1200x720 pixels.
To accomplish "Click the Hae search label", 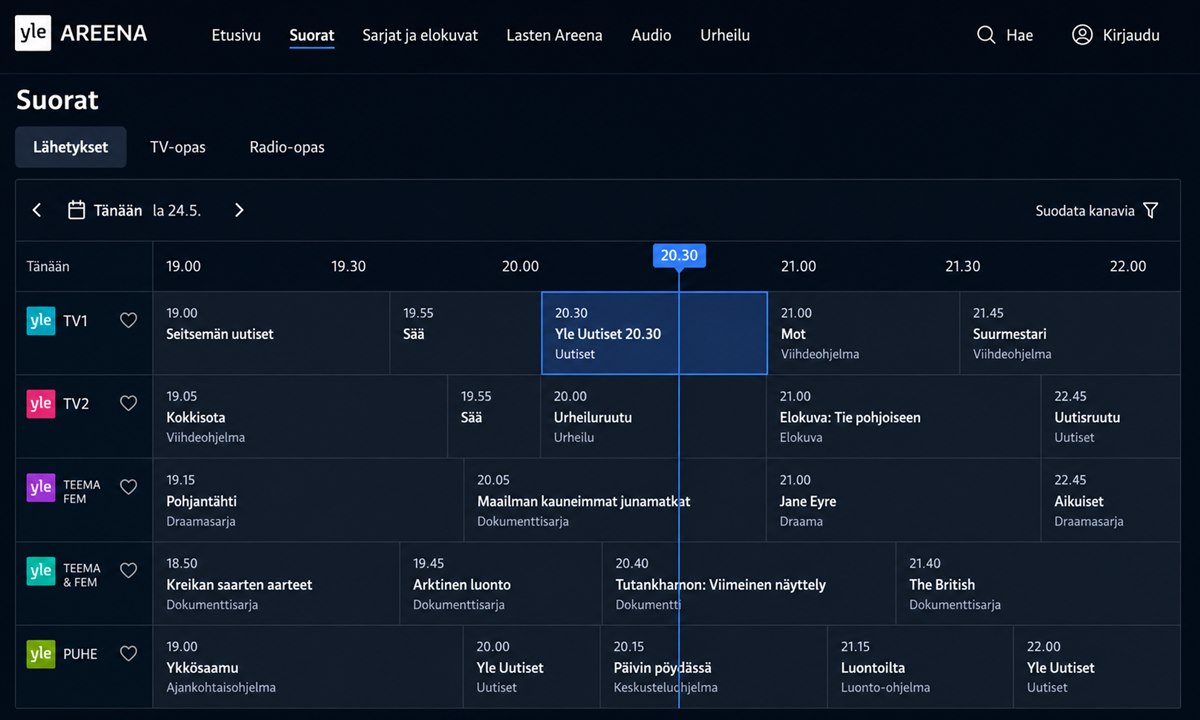I will pyautogui.click(x=1019, y=35).
